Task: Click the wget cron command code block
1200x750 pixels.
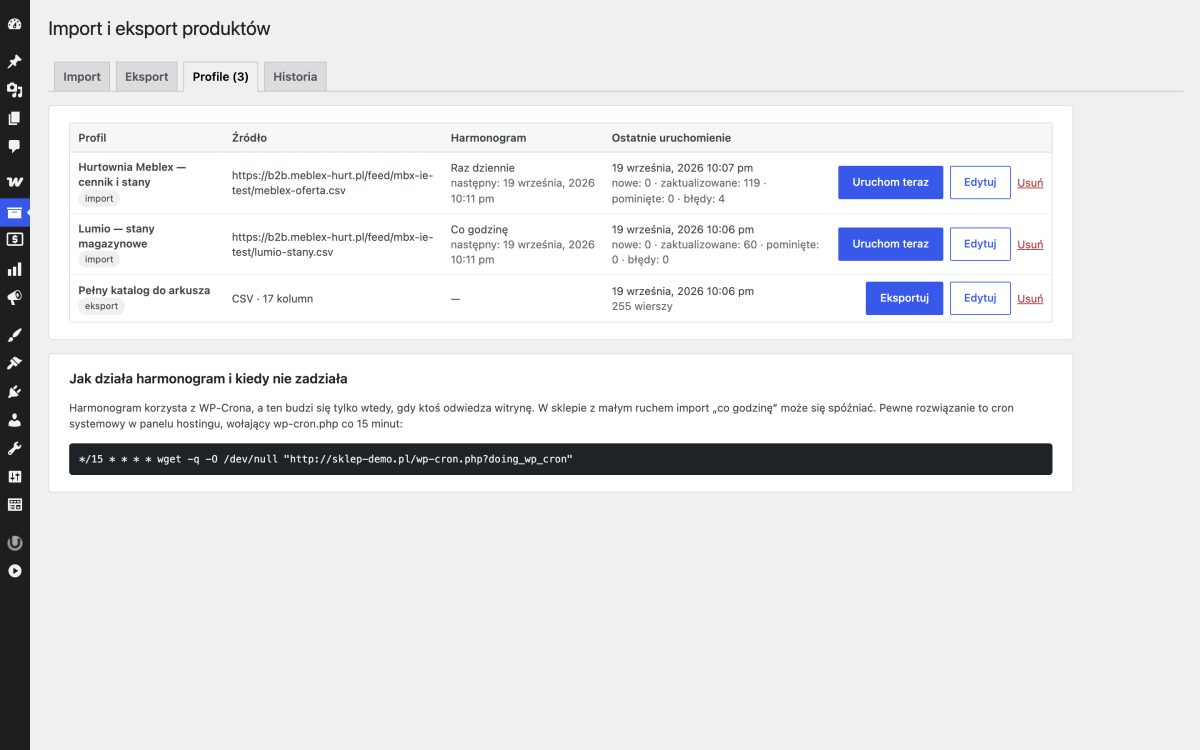Action: pyautogui.click(x=560, y=459)
